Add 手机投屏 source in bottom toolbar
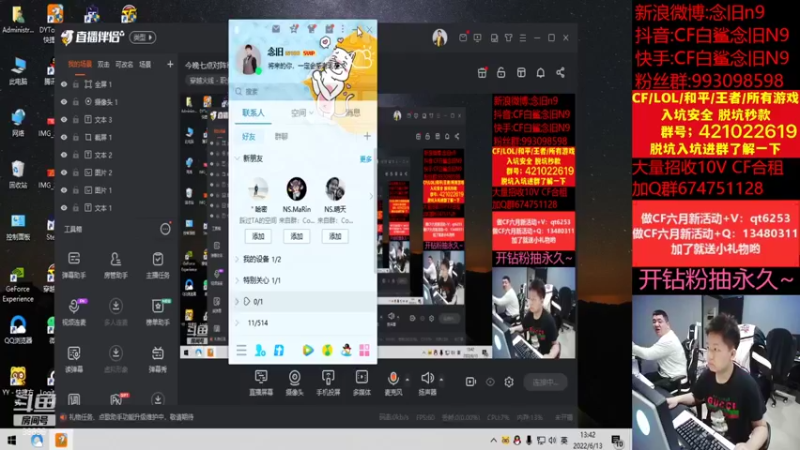This screenshot has height=450, width=800. point(328,383)
